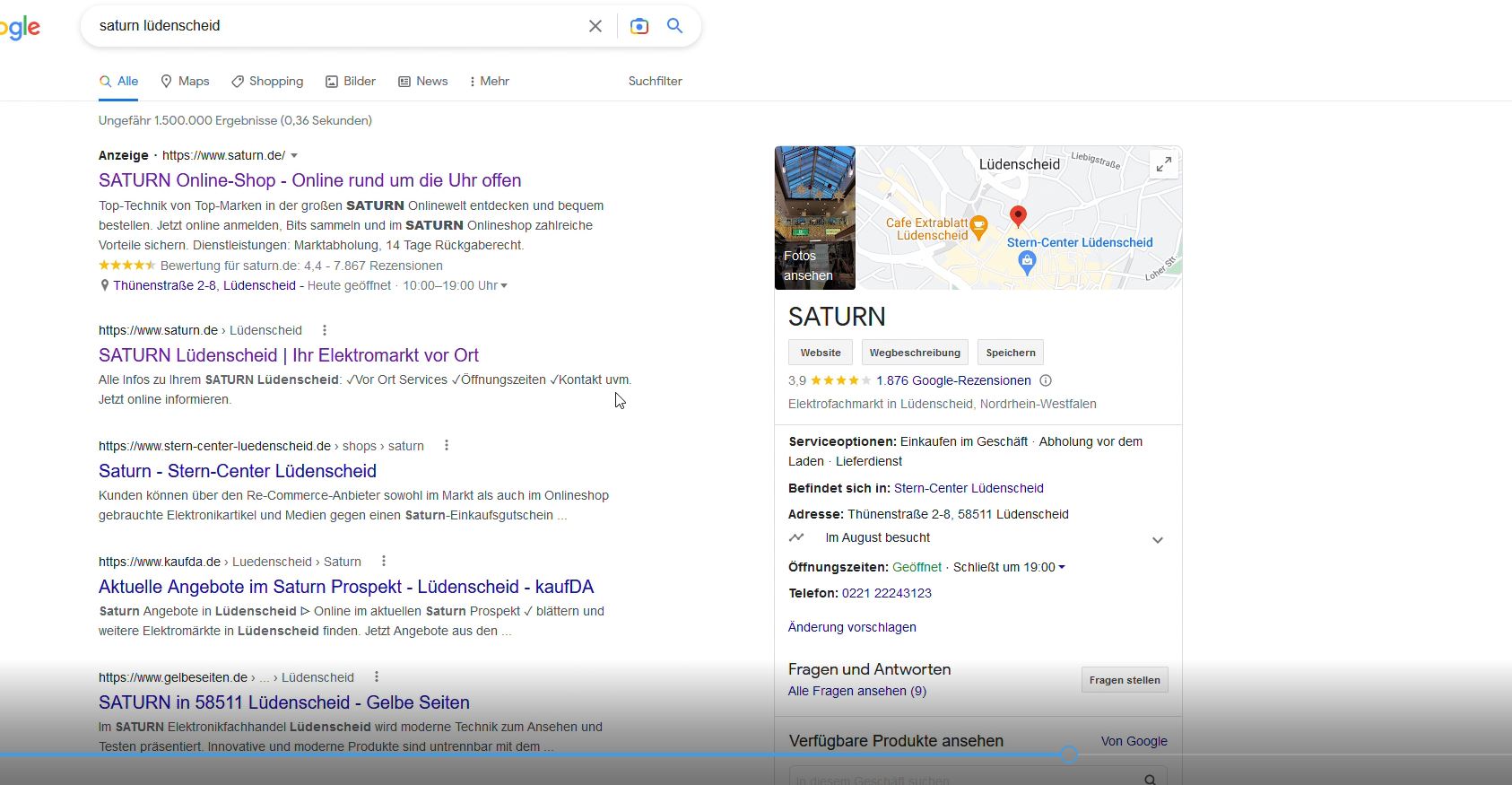Open three-dot menu for gelbeseiten.de result
Viewport: 1512px width, 785px height.
tap(377, 677)
